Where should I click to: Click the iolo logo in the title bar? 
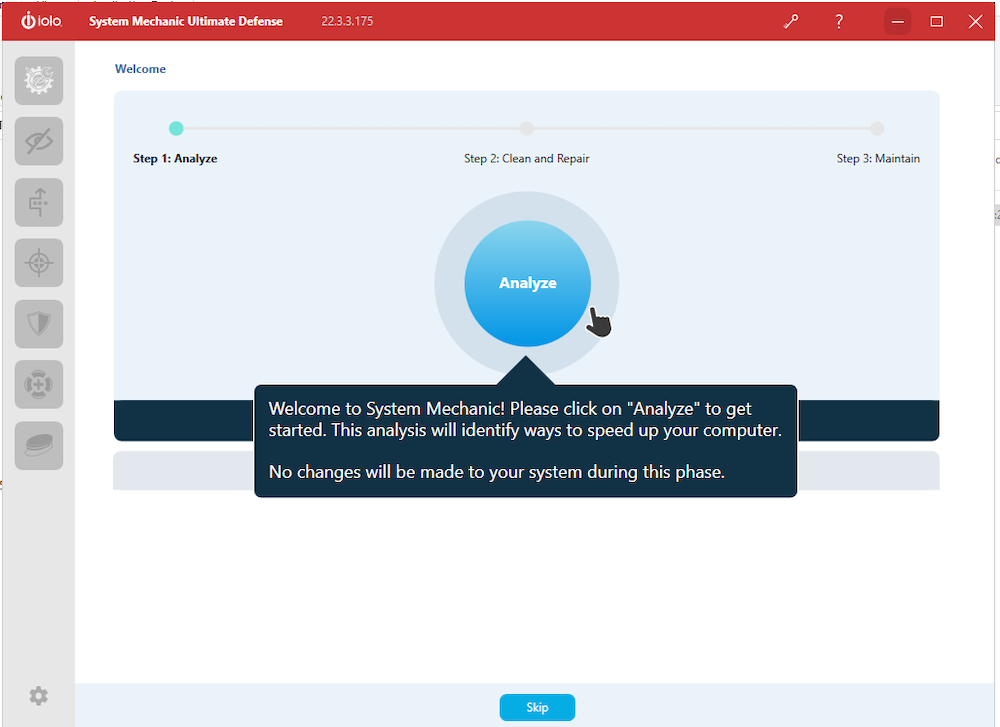[41, 21]
